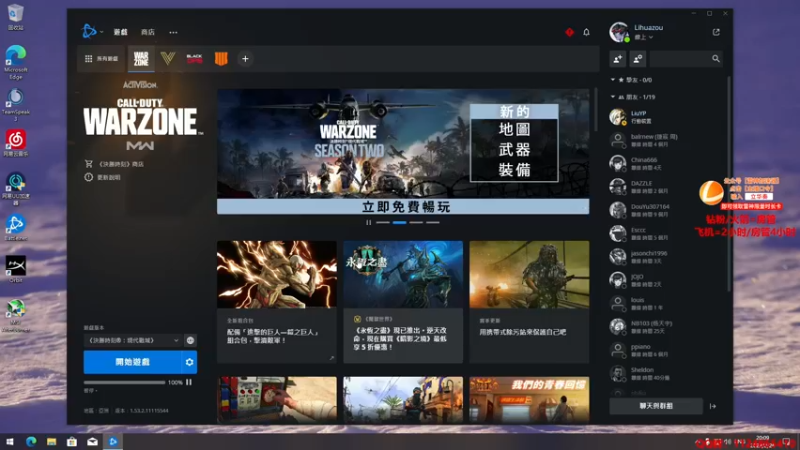This screenshot has height=450, width=800.
Task: Select friend China666 in the list
Action: coord(666,163)
